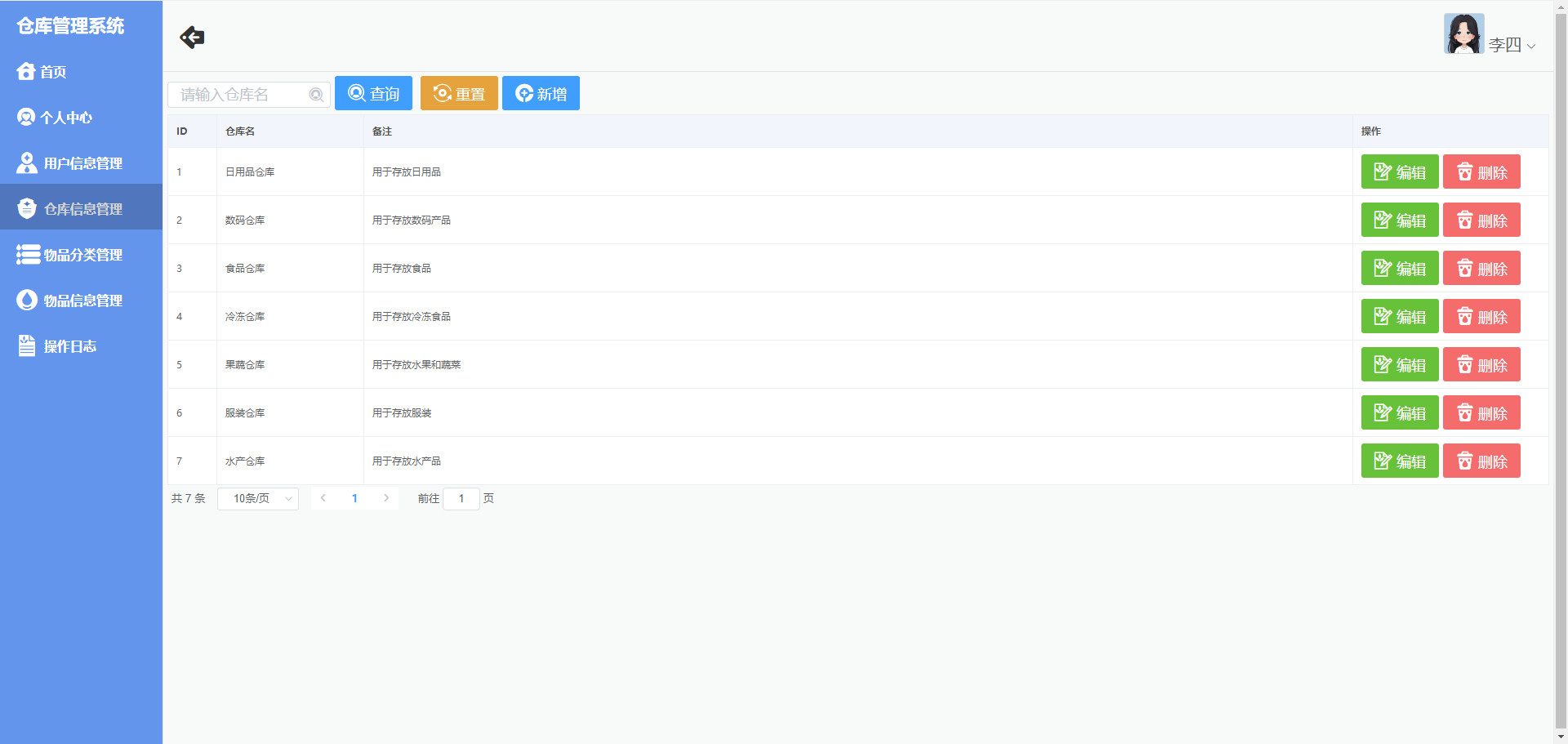Click the next page arrow in pagination
Image resolution: width=1568 pixels, height=744 pixels.
[386, 498]
